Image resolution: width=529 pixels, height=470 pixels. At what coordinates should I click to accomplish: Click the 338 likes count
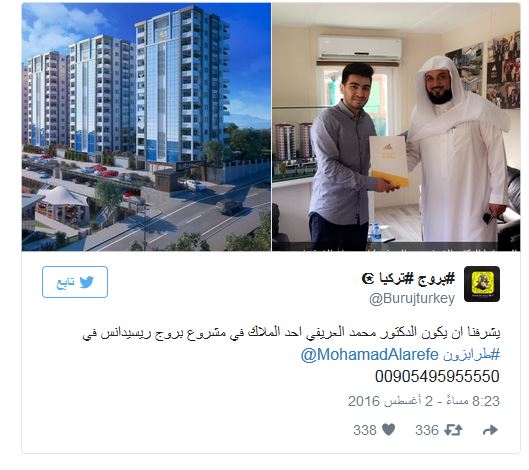tap(365, 430)
